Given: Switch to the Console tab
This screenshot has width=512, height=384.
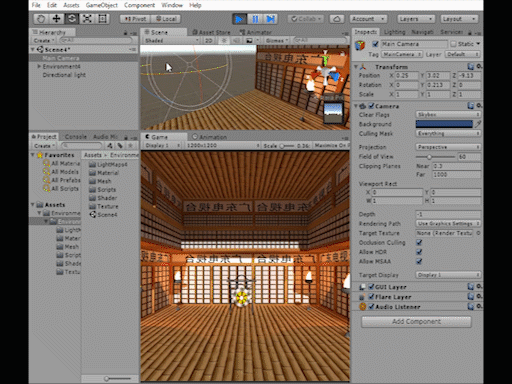Looking at the screenshot, I should click(x=75, y=137).
